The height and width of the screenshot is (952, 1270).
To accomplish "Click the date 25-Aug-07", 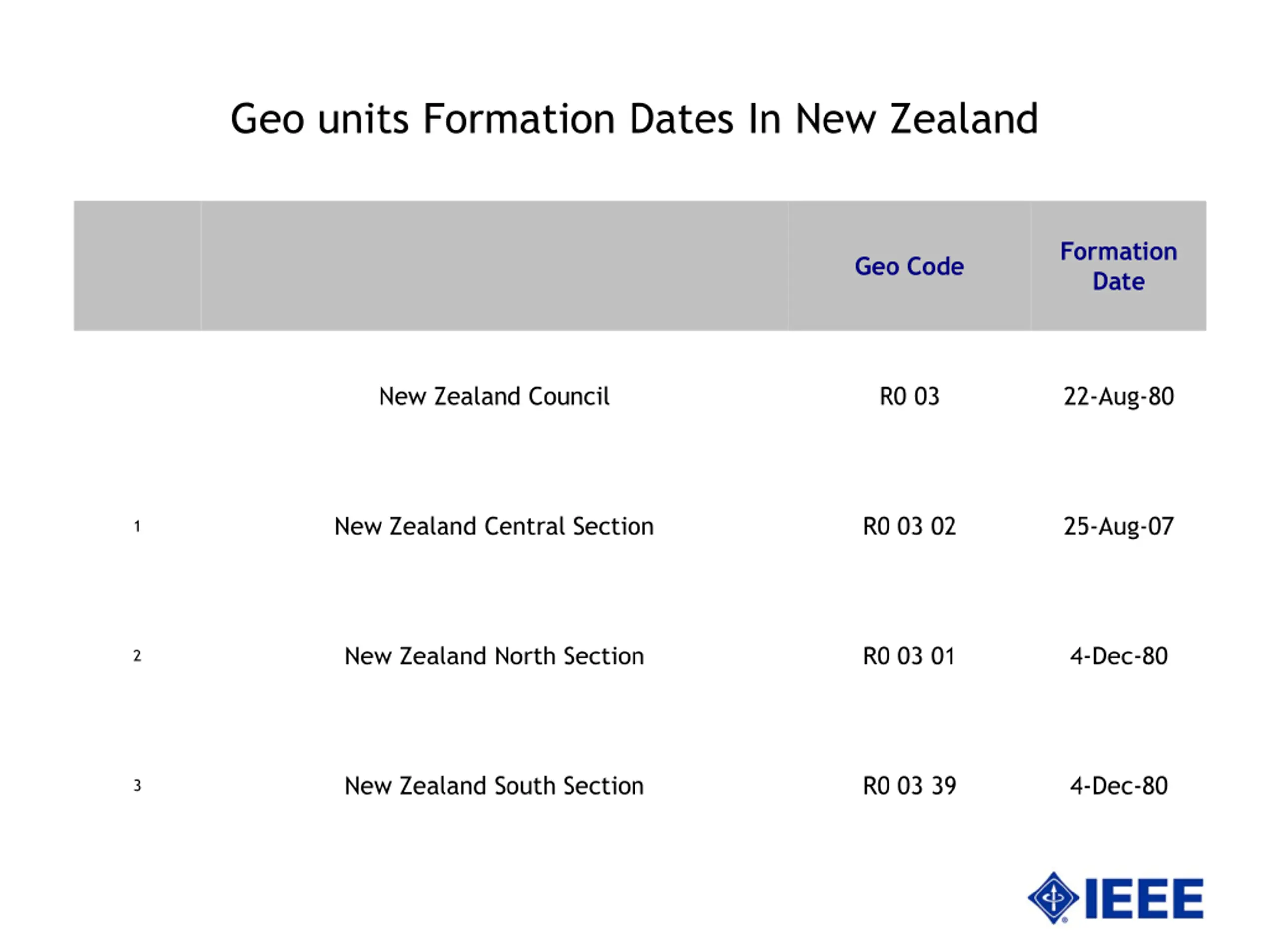I will 1118,526.
